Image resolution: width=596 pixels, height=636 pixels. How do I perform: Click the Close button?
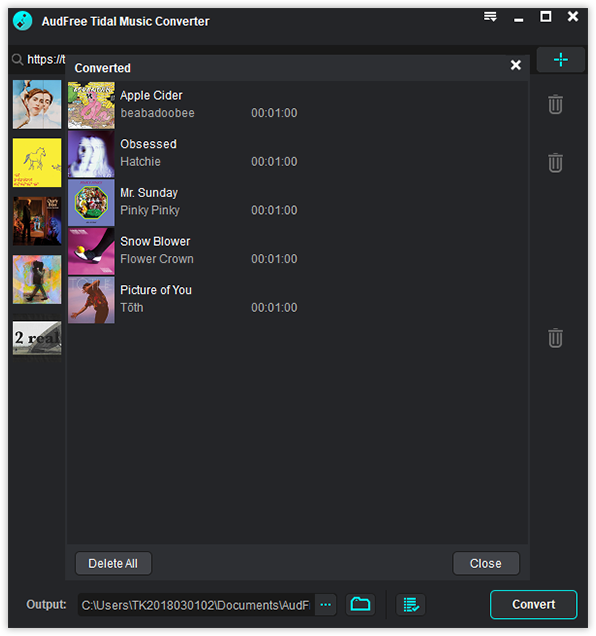(x=486, y=563)
